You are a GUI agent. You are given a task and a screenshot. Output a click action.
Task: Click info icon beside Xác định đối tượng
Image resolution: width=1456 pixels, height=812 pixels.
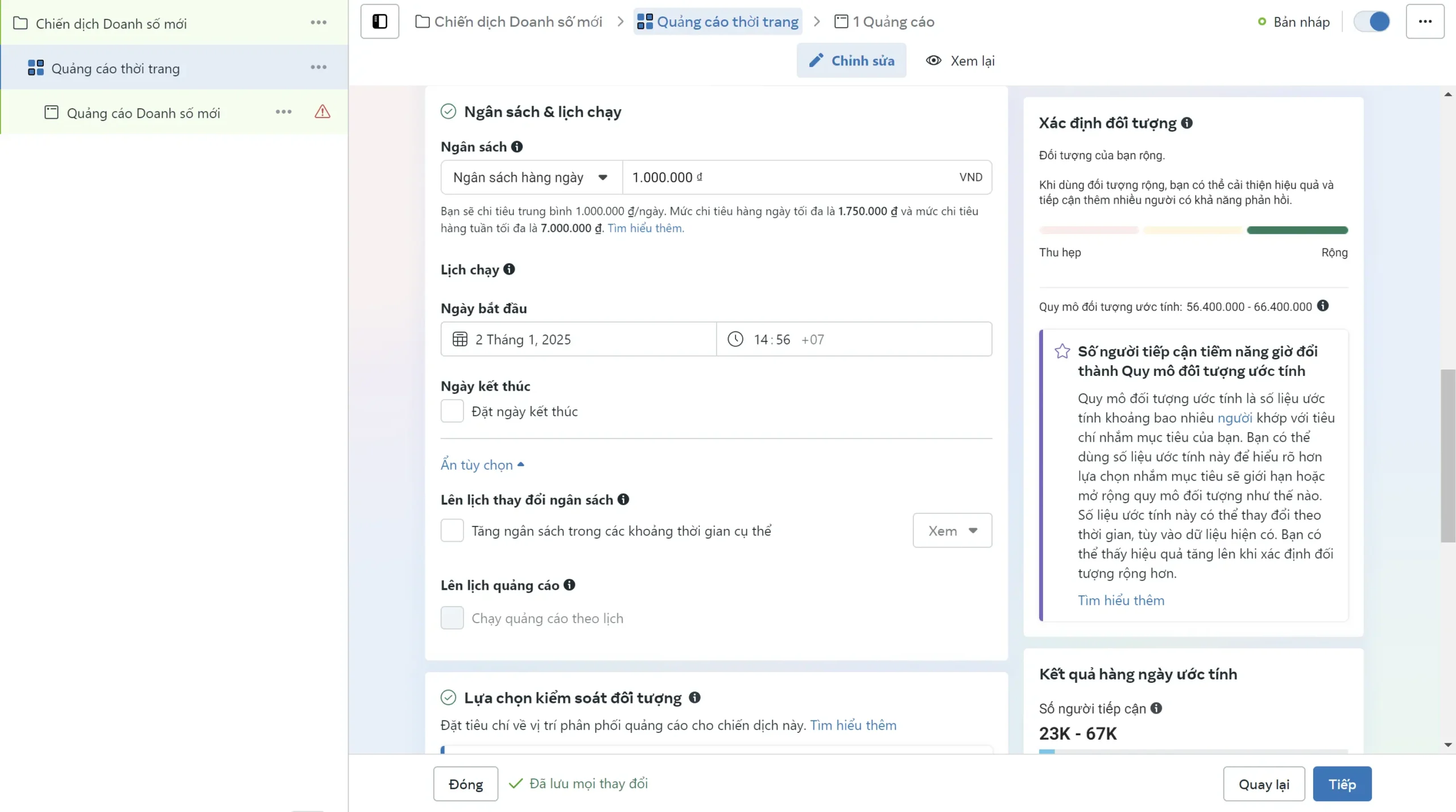coord(1186,123)
